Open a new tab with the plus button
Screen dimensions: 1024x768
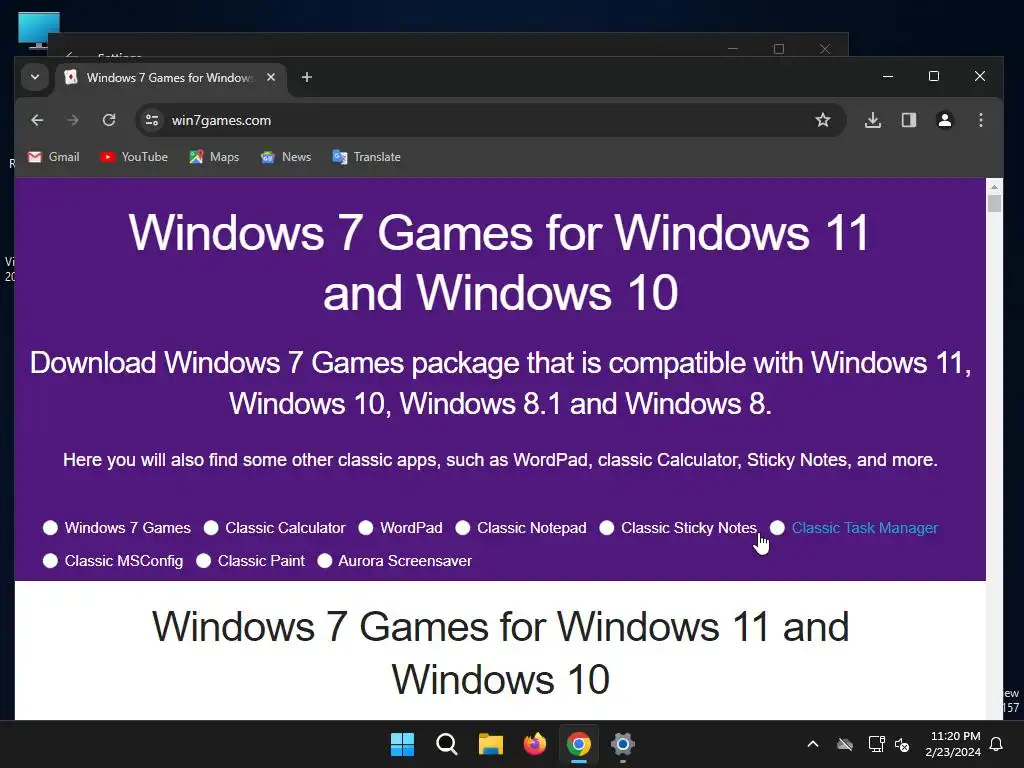pos(306,77)
